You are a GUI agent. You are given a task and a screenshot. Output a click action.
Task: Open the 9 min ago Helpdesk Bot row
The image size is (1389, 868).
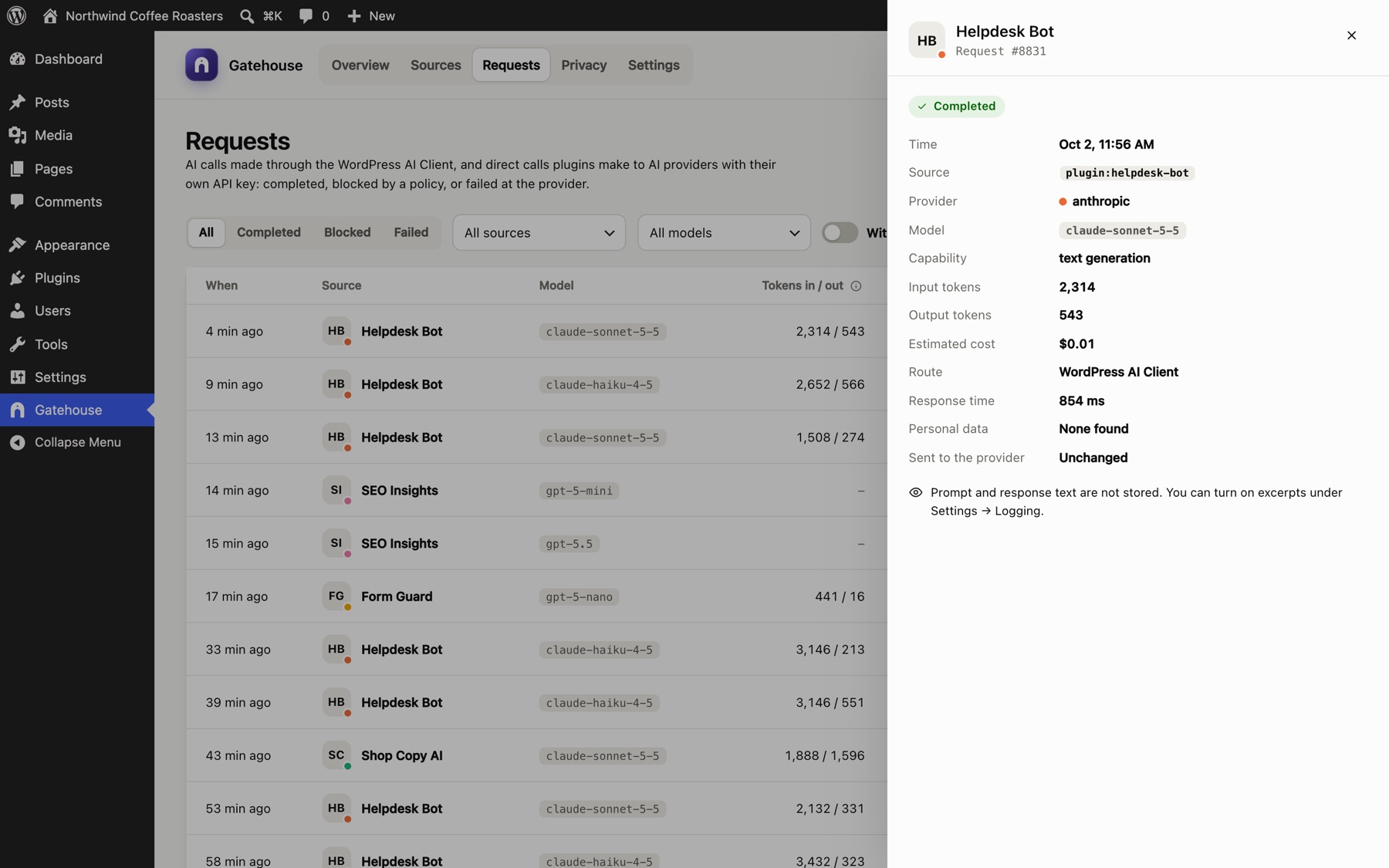click(536, 384)
